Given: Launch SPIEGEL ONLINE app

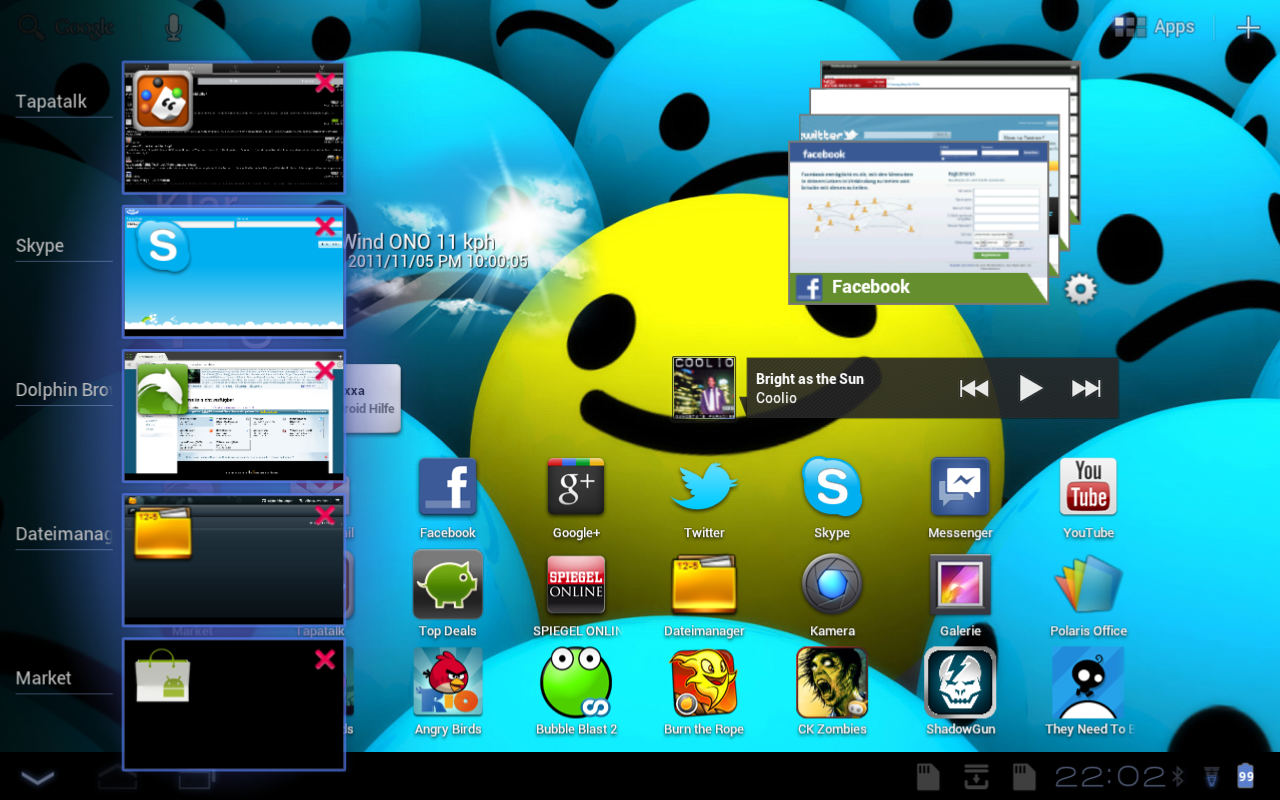Looking at the screenshot, I should [576, 585].
